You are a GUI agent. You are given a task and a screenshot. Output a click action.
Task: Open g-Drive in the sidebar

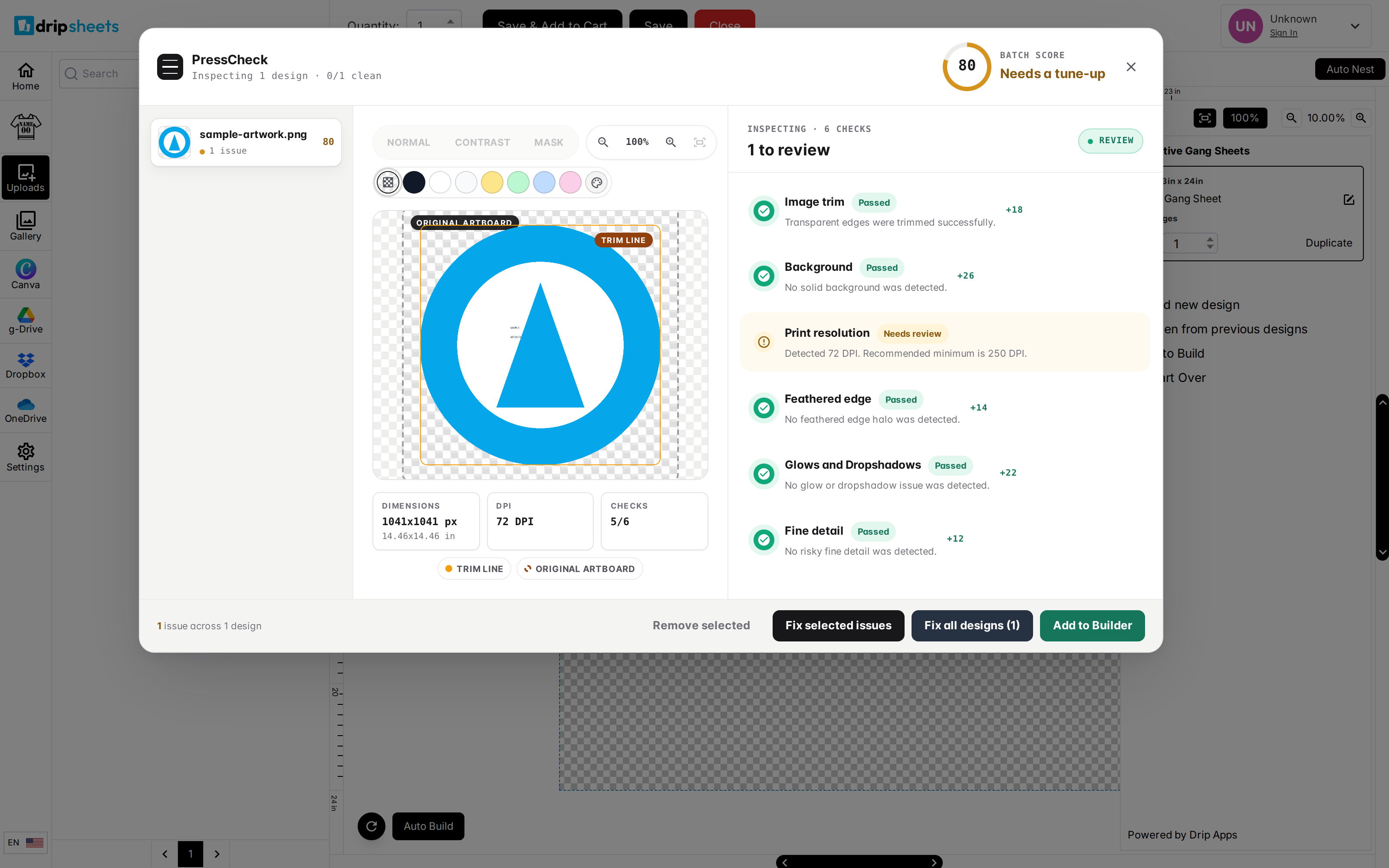click(26, 320)
